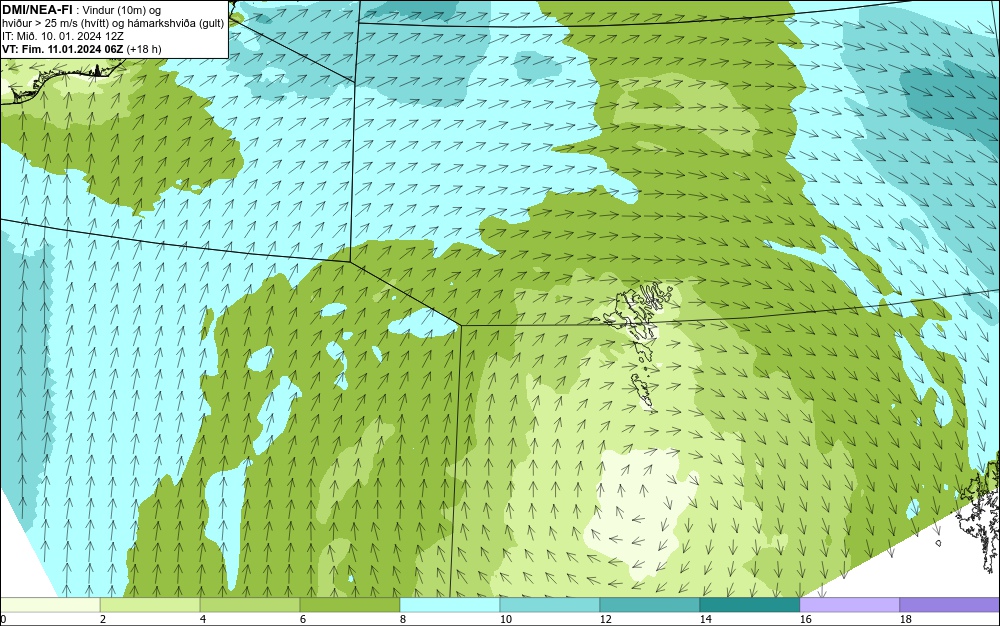1000x626 pixels.
Task: Click the 6–8 m/s olive green swatch
Action: click(349, 604)
